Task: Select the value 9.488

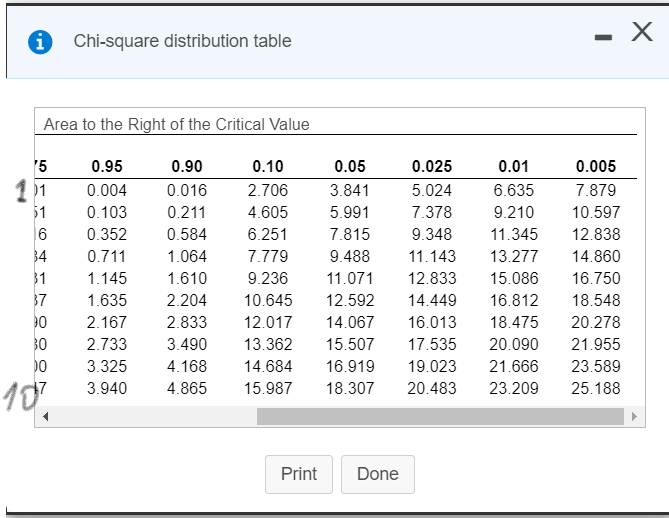Action: (350, 256)
